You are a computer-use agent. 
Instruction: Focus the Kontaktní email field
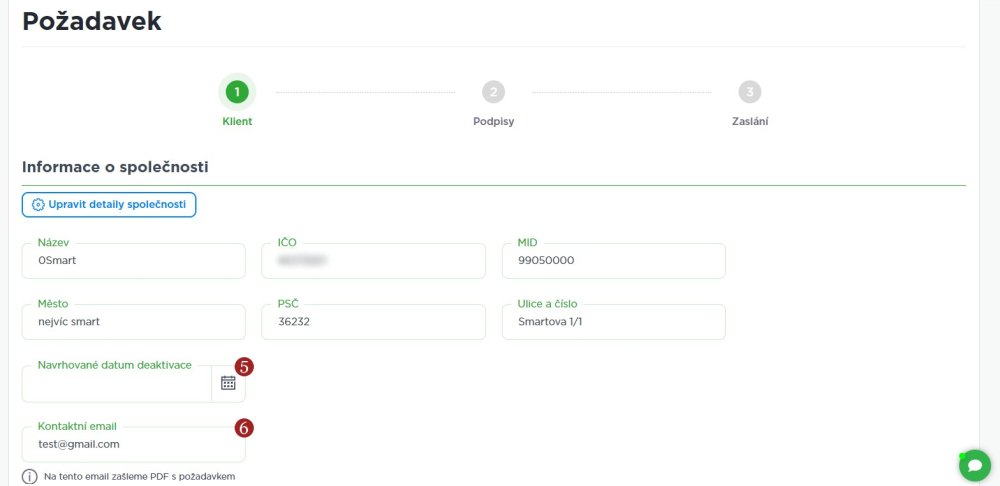[133, 444]
